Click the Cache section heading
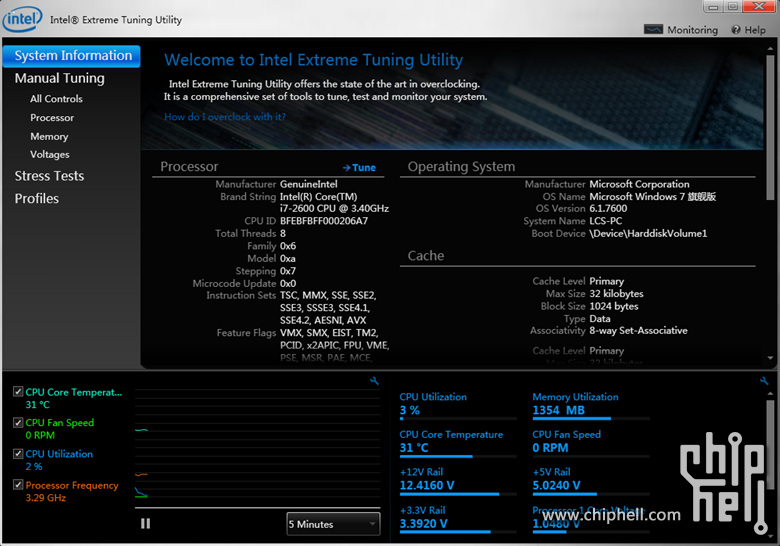The image size is (780, 546). tap(426, 256)
